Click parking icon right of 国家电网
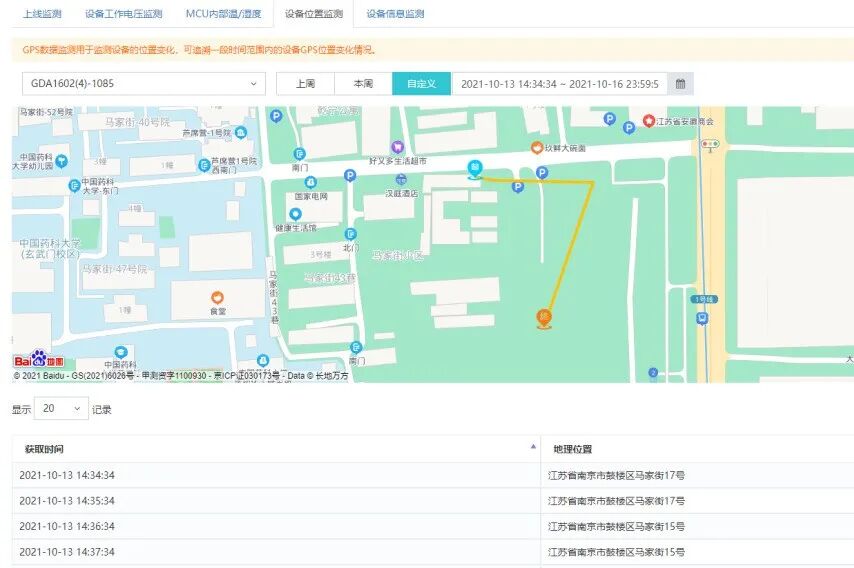The height and width of the screenshot is (568, 854). click(x=350, y=175)
